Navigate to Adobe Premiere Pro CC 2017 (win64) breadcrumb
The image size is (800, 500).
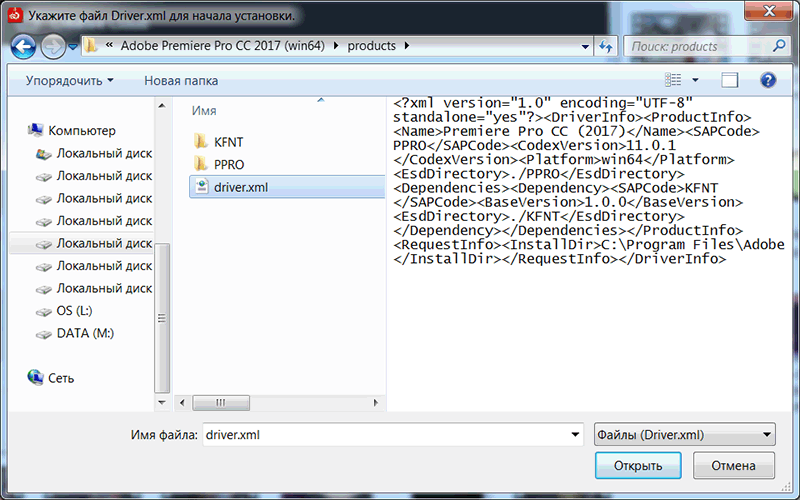coord(222,45)
